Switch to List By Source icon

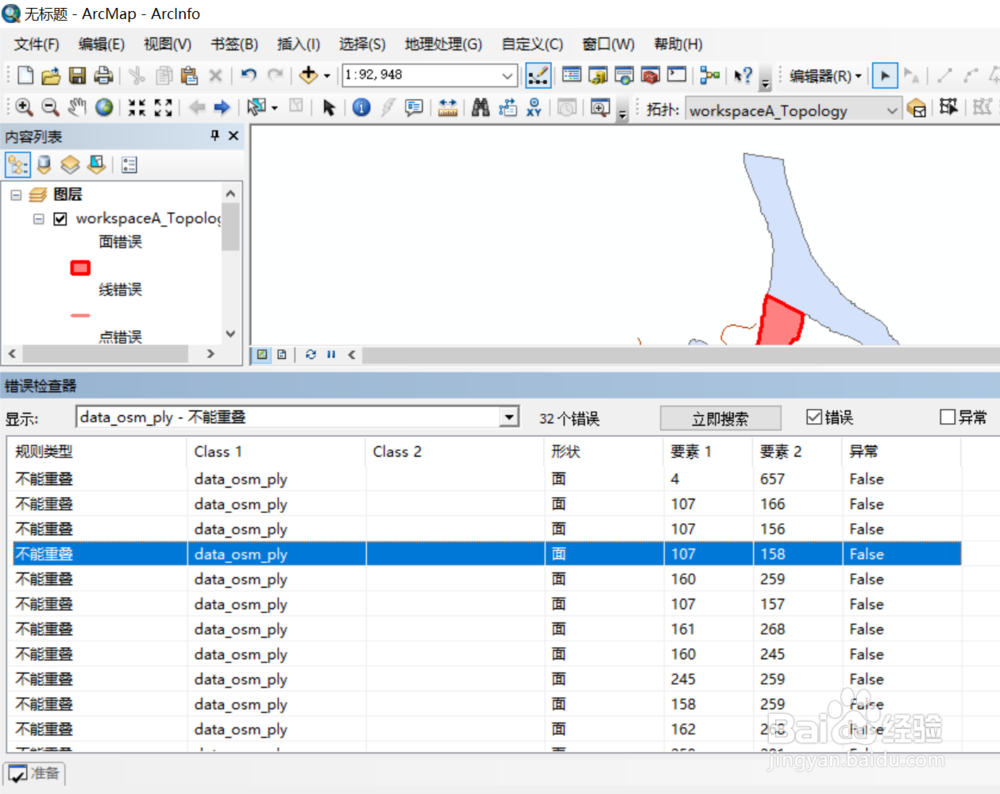point(44,165)
